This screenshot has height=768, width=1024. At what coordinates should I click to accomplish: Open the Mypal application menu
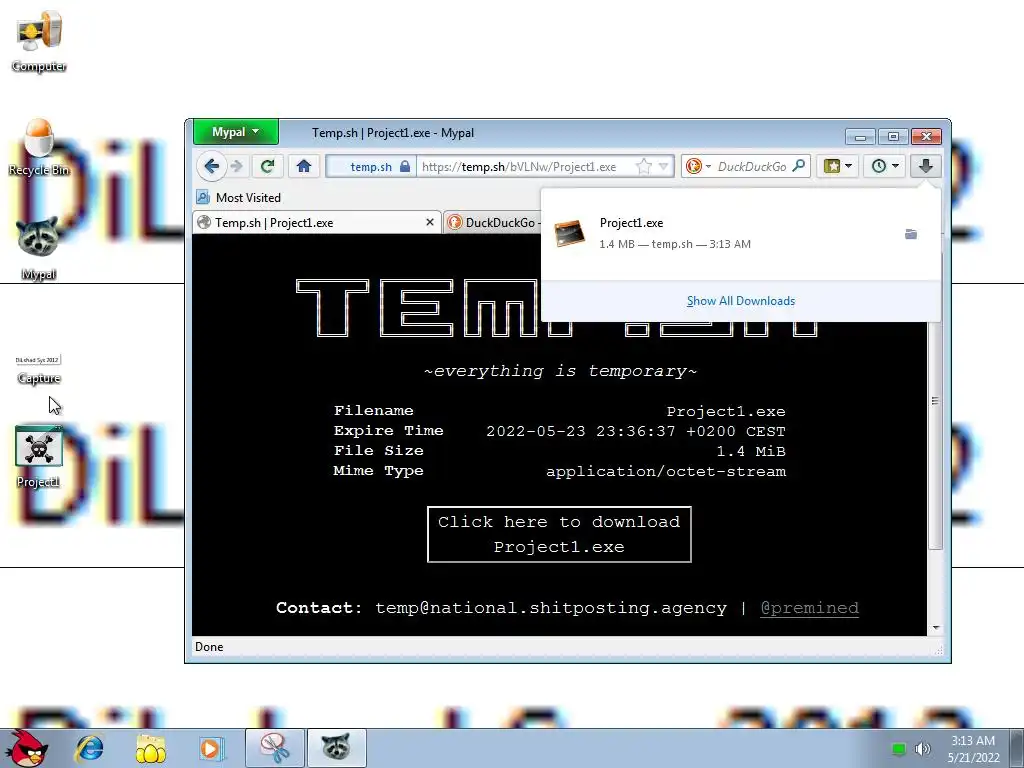point(236,132)
